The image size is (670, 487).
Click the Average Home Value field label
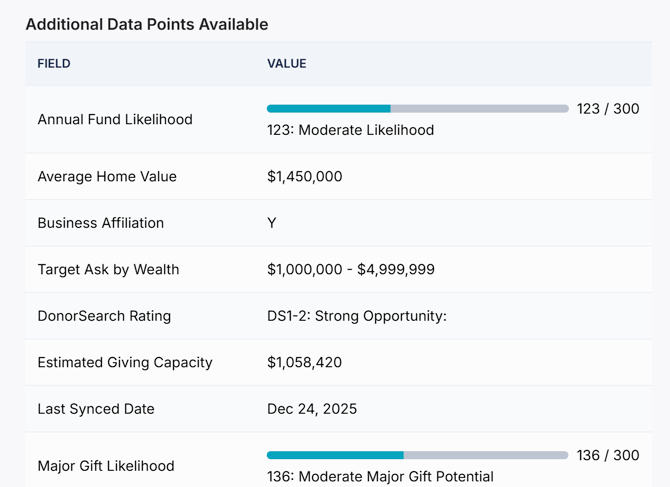[x=107, y=177]
